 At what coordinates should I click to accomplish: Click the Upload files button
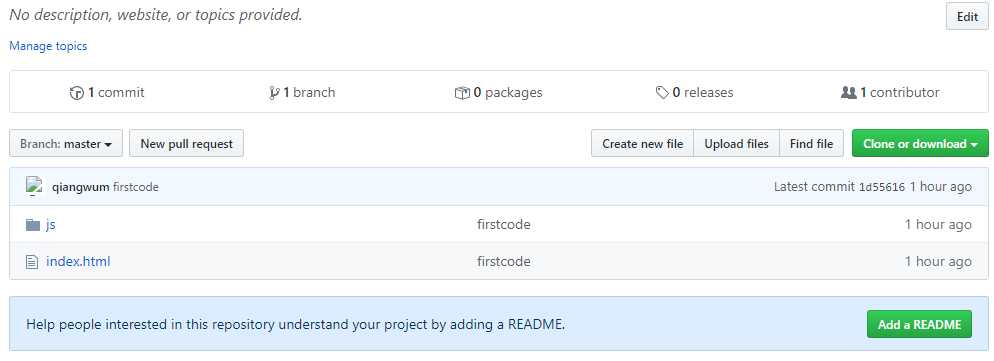point(737,144)
